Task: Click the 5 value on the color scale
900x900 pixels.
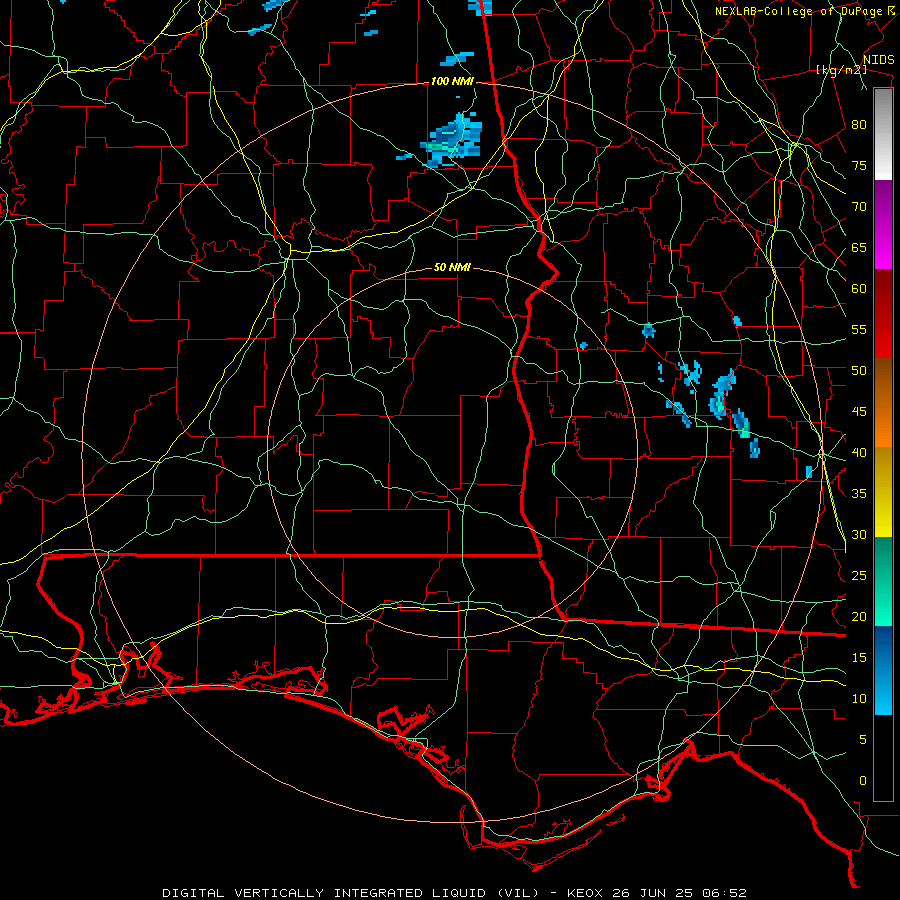Action: [x=863, y=739]
